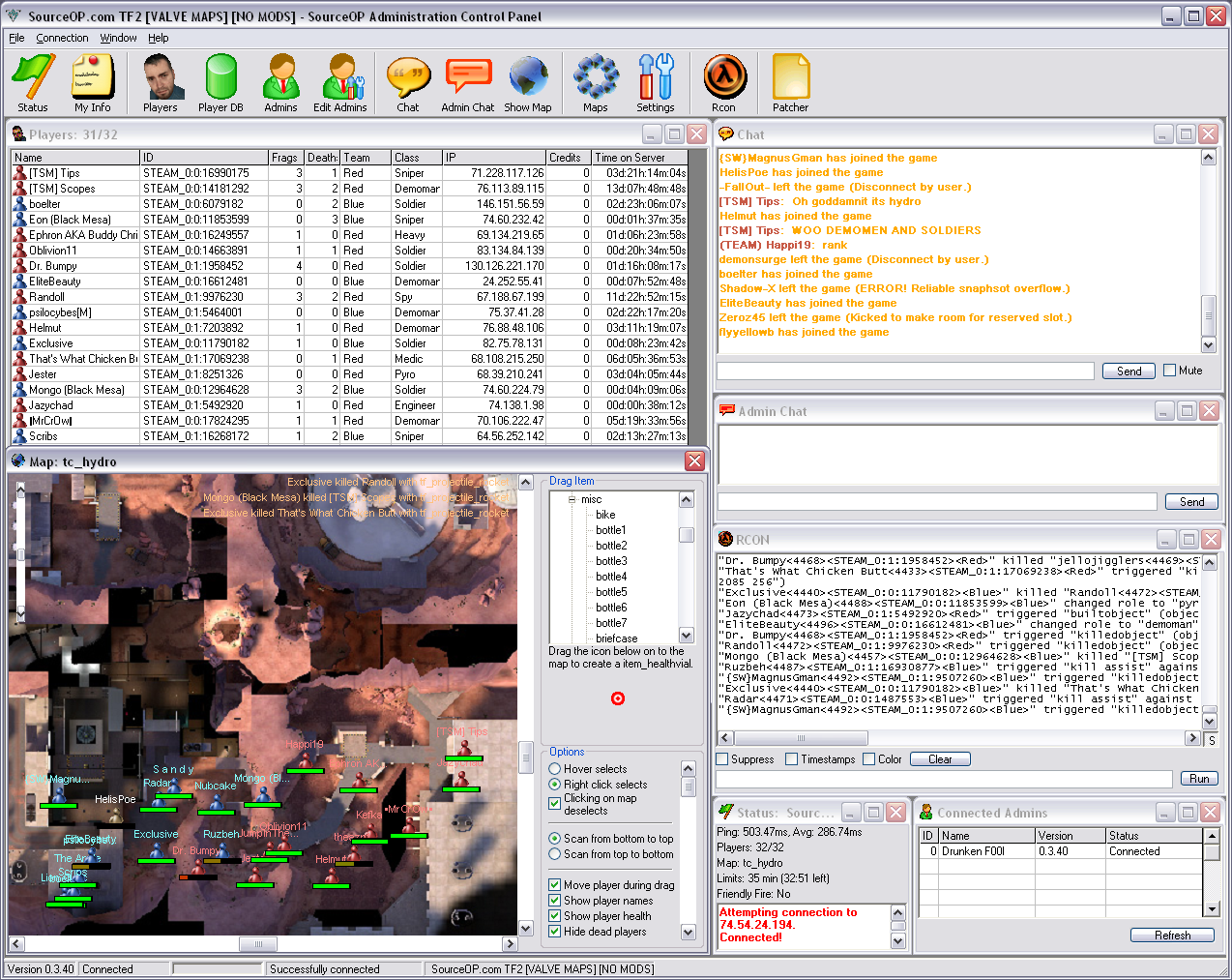Open the Window menu

118,38
